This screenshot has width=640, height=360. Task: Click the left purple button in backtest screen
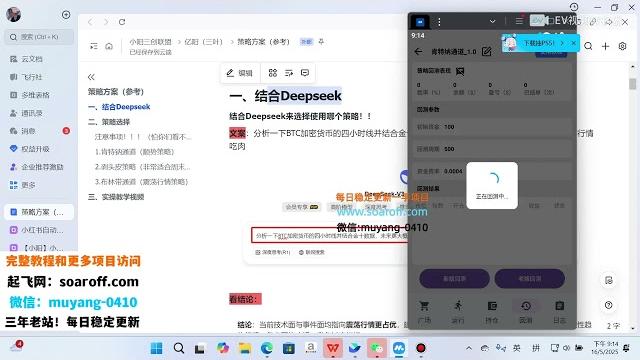[454, 278]
